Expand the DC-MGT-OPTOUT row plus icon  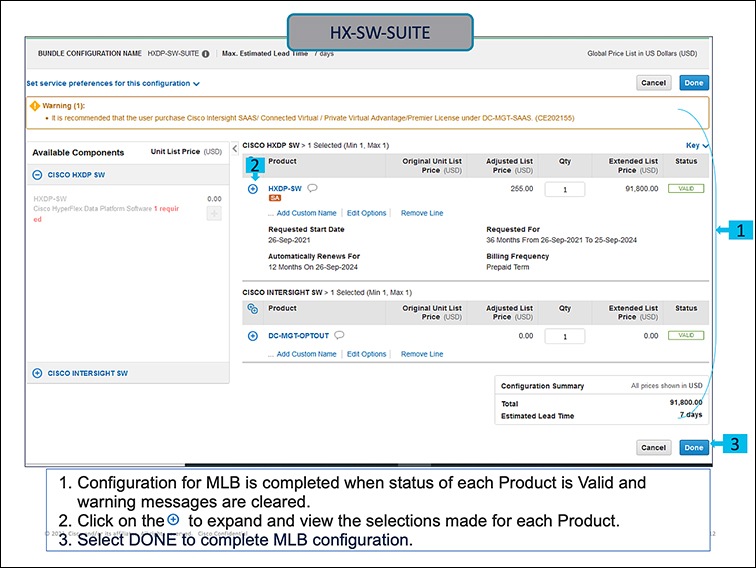tap(253, 336)
